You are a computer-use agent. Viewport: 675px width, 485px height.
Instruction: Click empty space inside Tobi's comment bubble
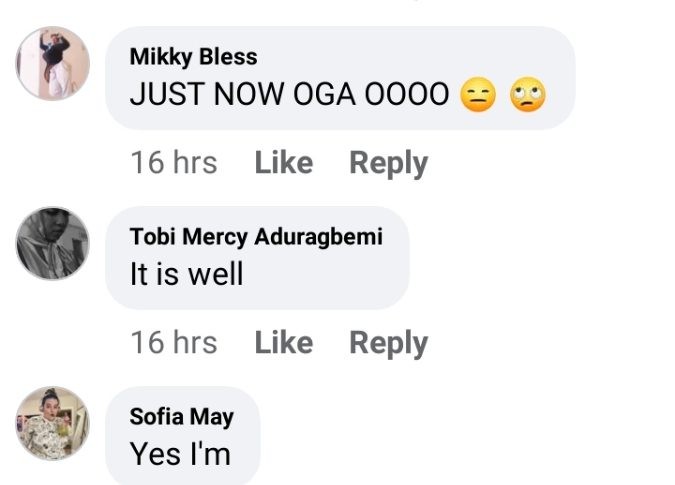pyautogui.click(x=330, y=280)
